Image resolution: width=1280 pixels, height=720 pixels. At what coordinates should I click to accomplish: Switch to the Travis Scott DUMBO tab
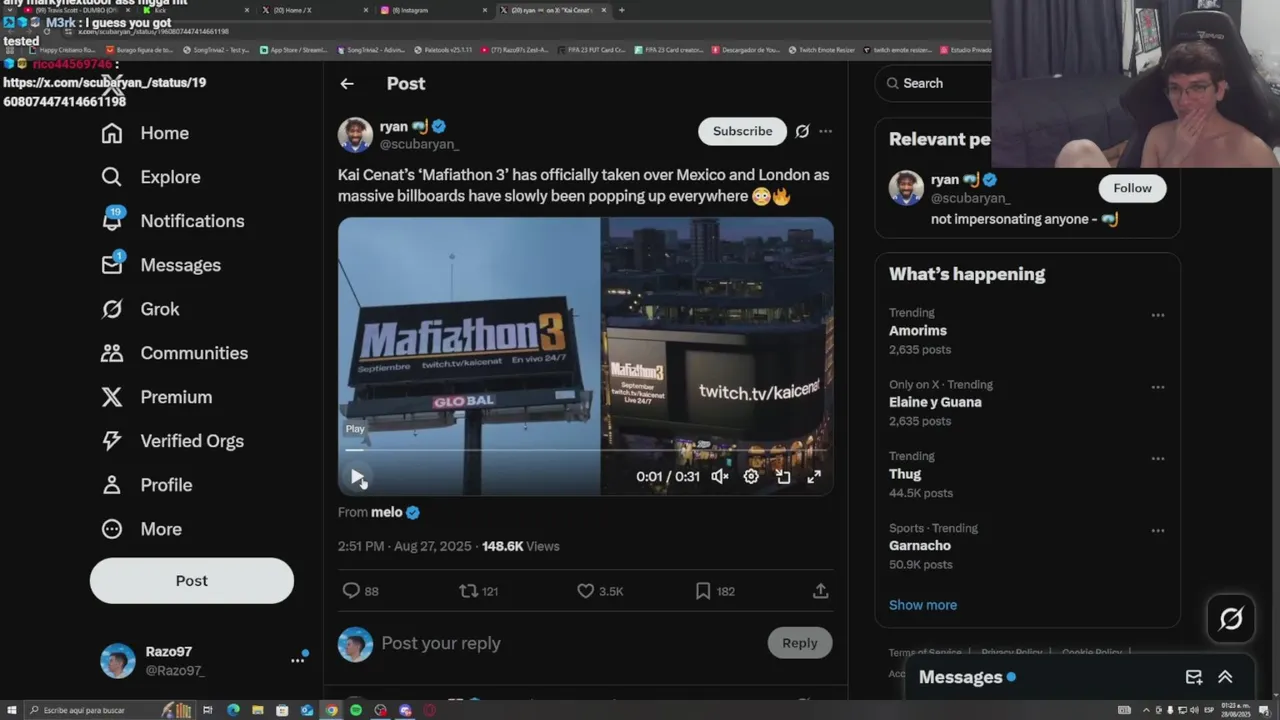coord(75,10)
